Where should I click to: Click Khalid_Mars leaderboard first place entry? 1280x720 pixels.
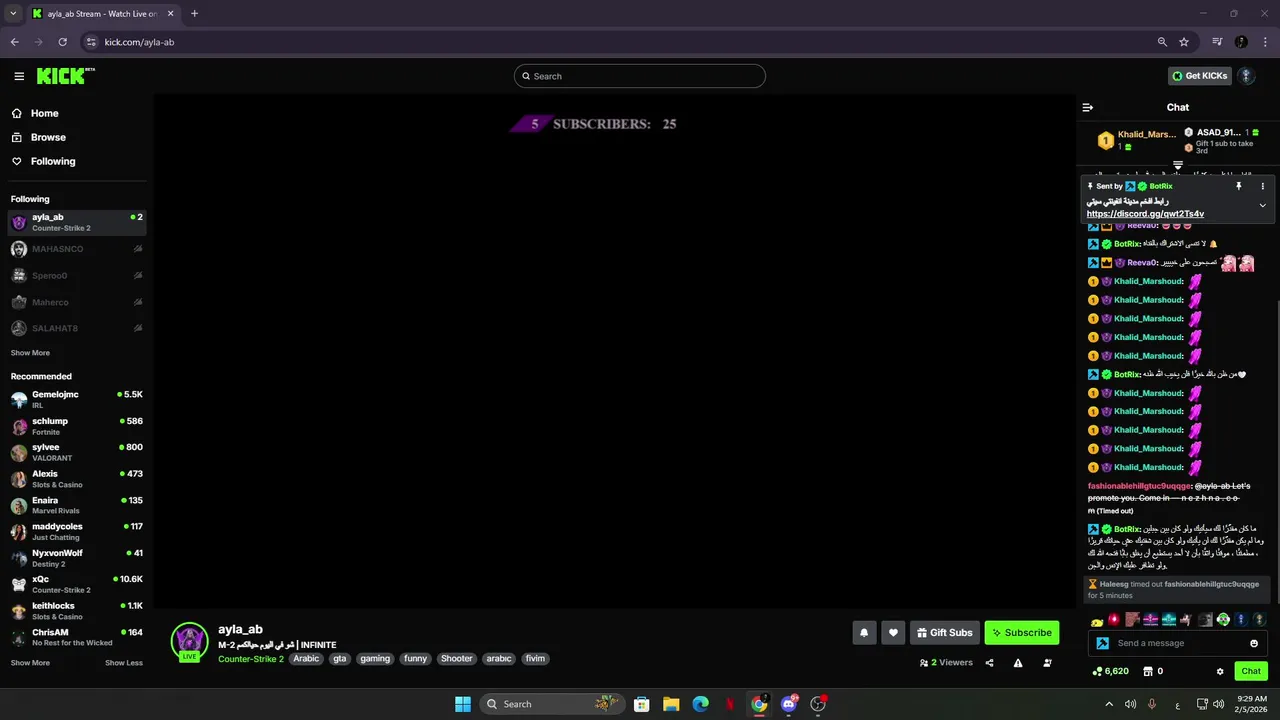point(1137,140)
